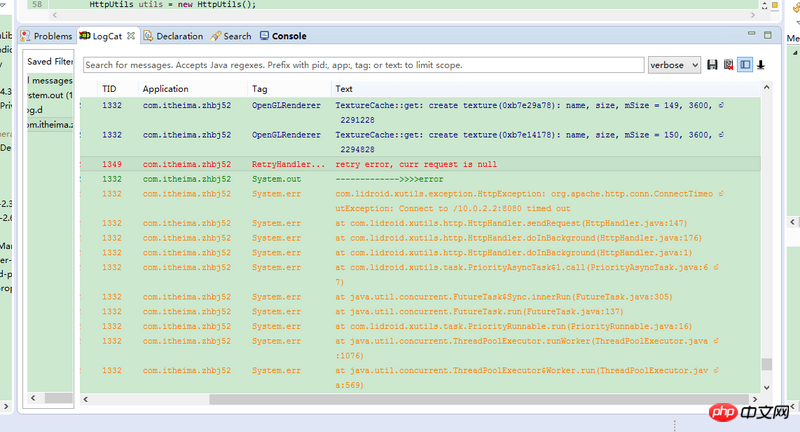Toggle scroll lock in LogCat
800x432 pixels.
tap(761, 65)
